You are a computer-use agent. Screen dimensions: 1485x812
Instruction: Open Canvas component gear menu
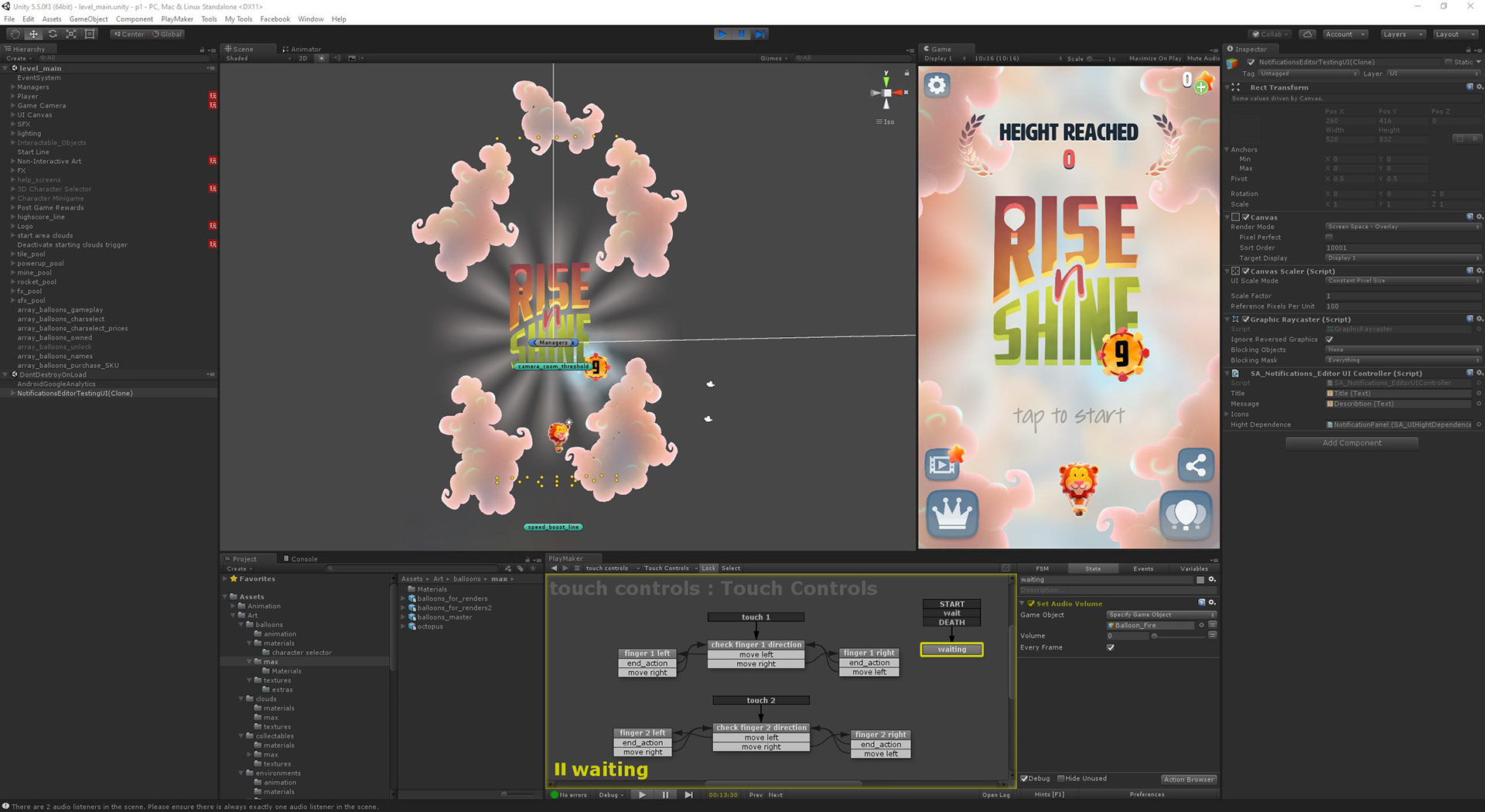(1479, 217)
